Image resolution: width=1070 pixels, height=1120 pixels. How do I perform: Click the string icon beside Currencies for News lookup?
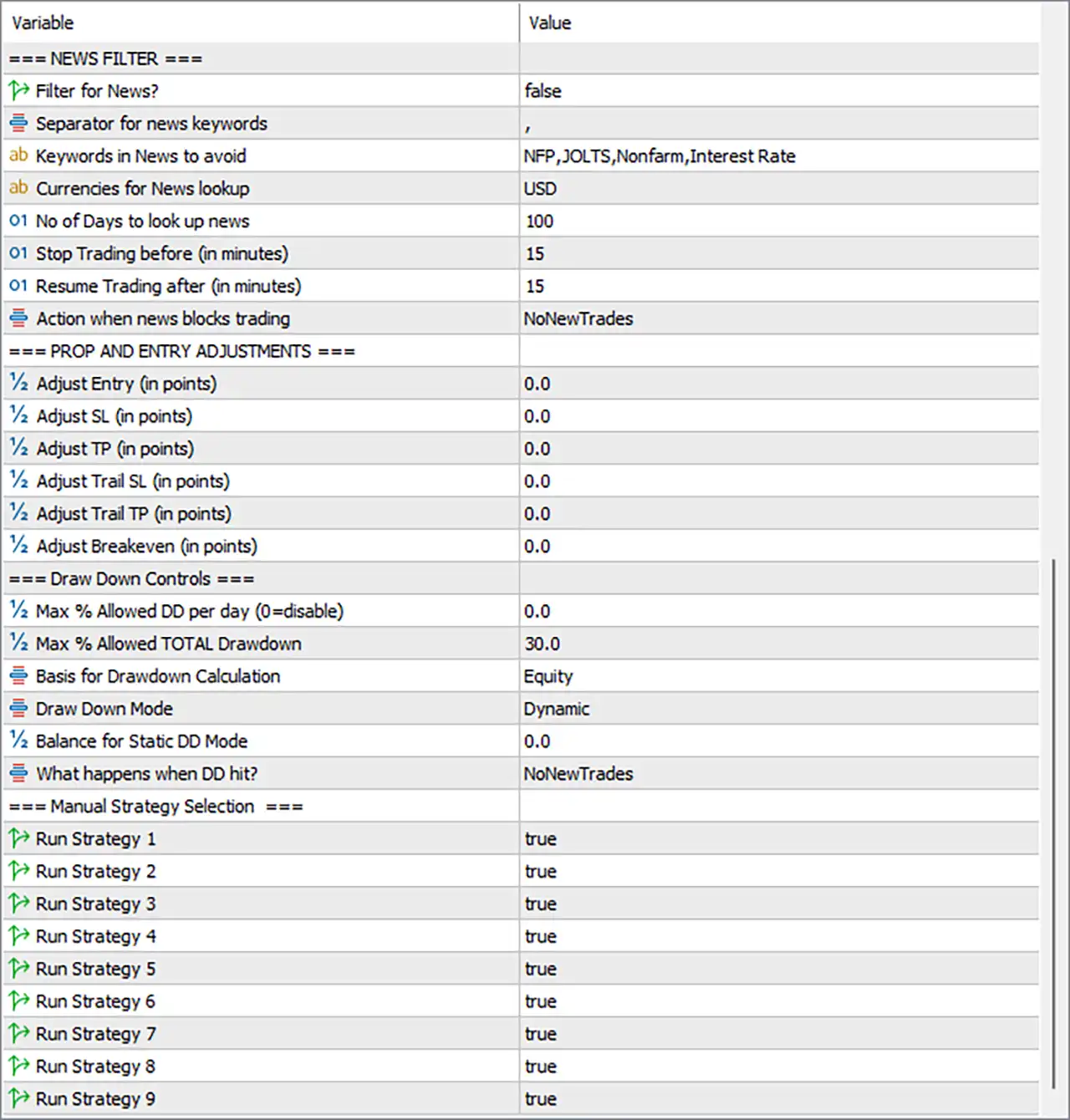18,188
